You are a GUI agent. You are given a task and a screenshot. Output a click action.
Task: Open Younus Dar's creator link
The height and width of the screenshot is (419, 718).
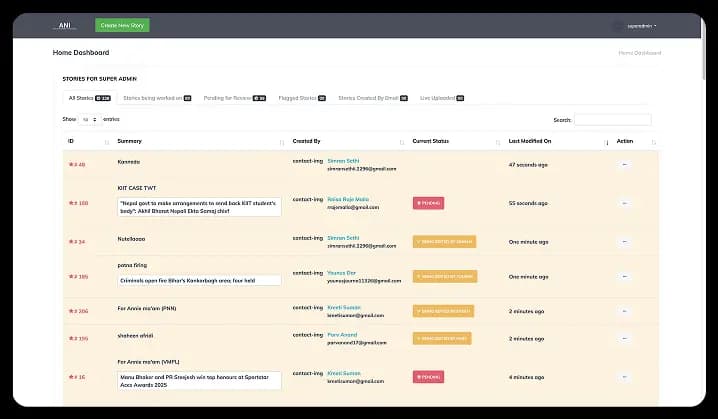coord(341,272)
